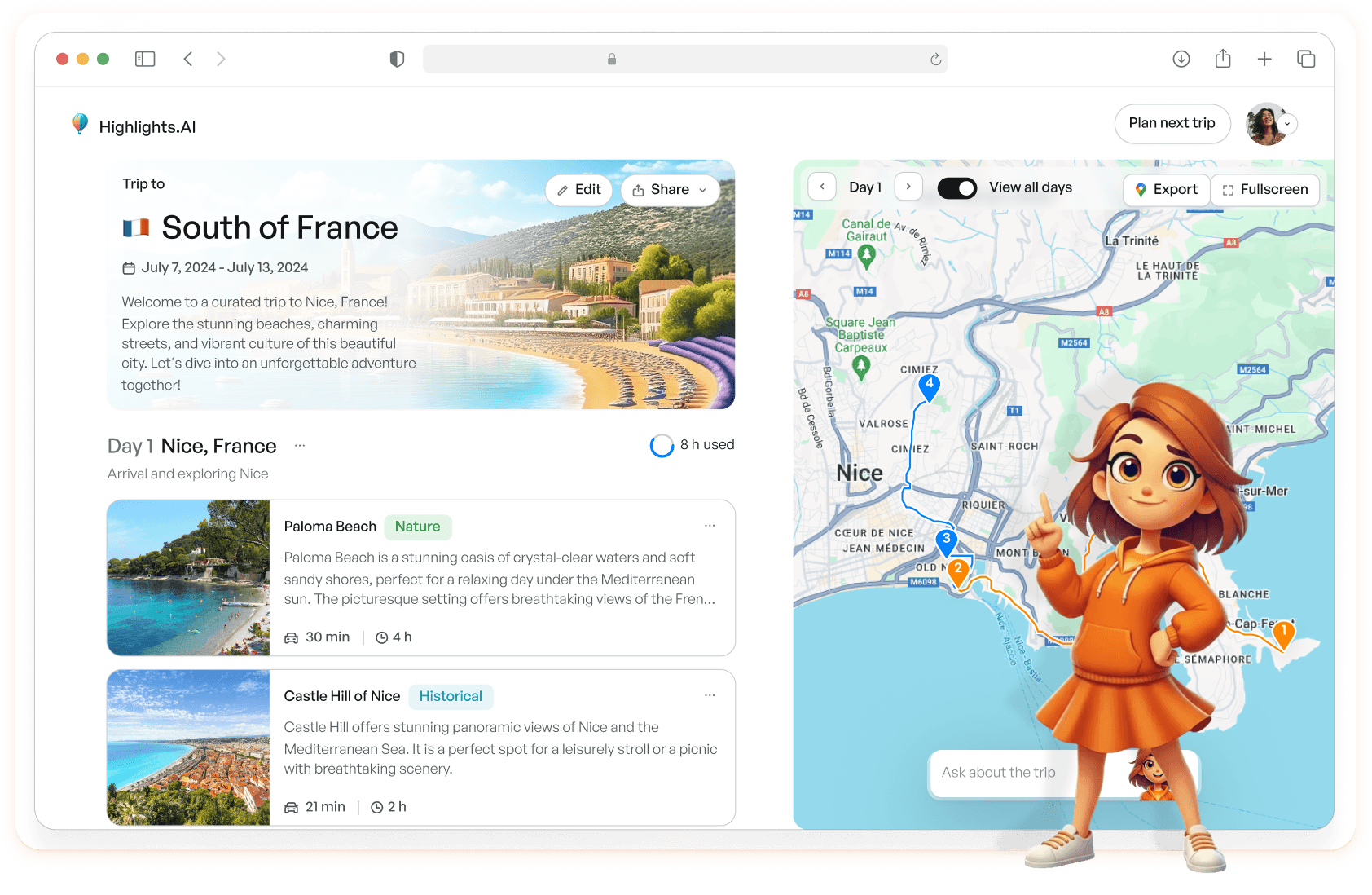Screen dimensions: 1372x895
Task: Click the pencil icon on the Edit button
Action: 565,189
